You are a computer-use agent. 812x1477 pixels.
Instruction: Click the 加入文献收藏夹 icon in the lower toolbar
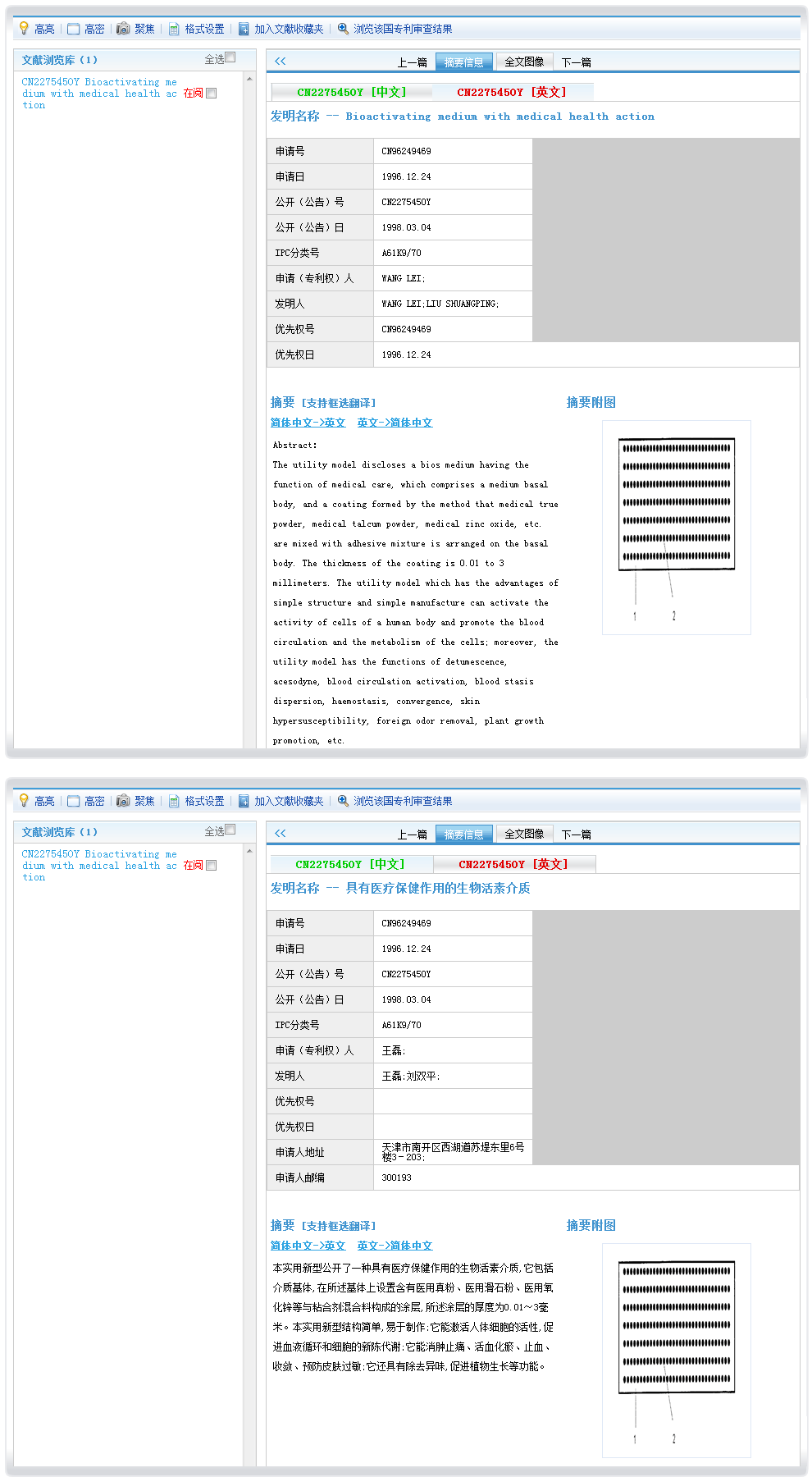tap(244, 801)
